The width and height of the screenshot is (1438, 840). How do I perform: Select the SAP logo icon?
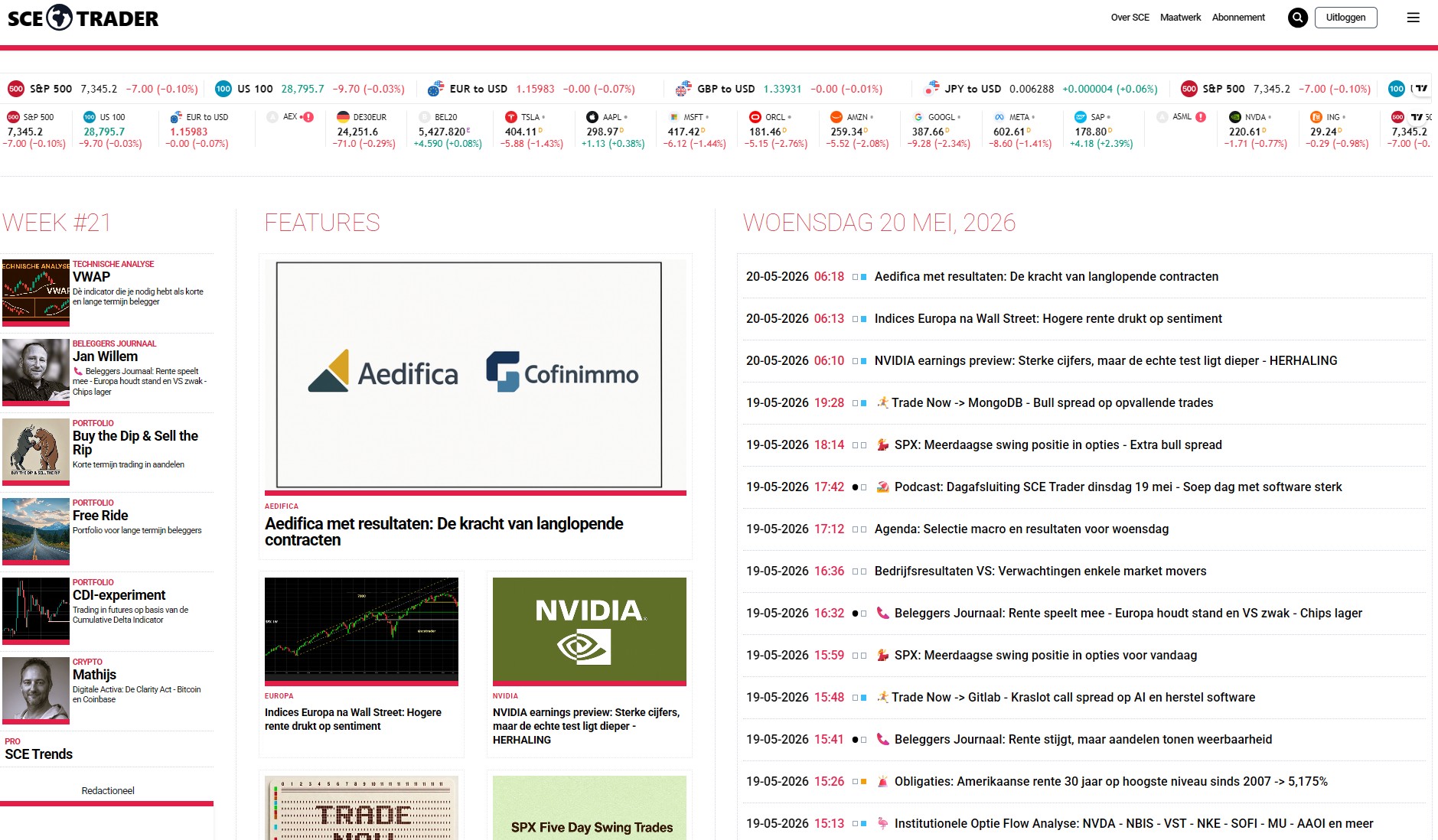pos(1081,117)
